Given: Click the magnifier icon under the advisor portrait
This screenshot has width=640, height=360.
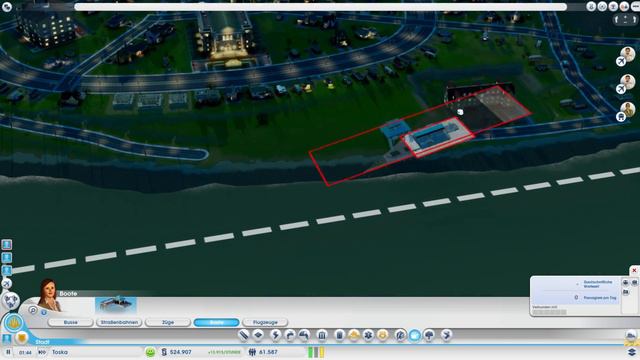Looking at the screenshot, I should (33, 311).
